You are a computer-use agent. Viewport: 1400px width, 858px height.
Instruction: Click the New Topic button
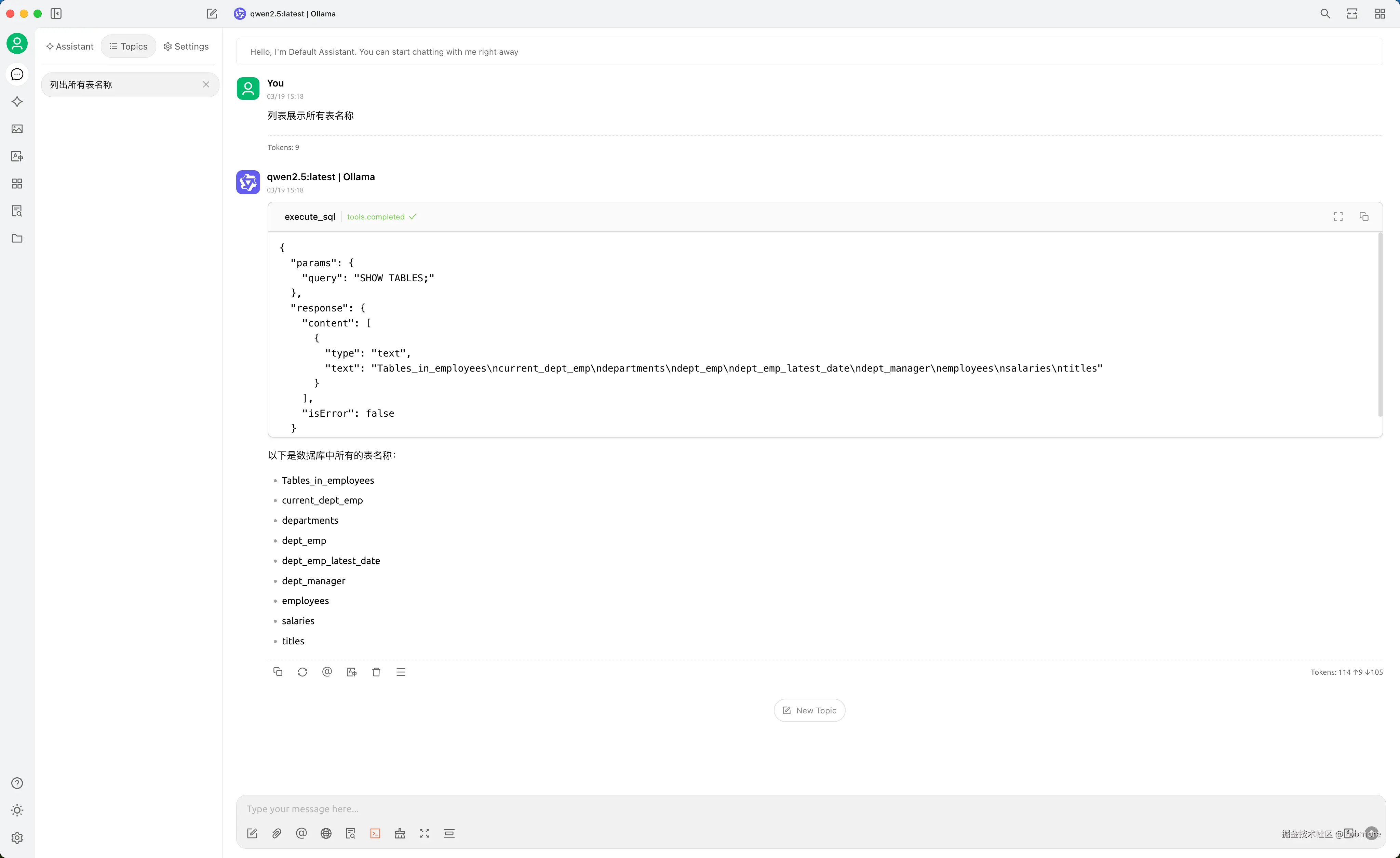(809, 710)
